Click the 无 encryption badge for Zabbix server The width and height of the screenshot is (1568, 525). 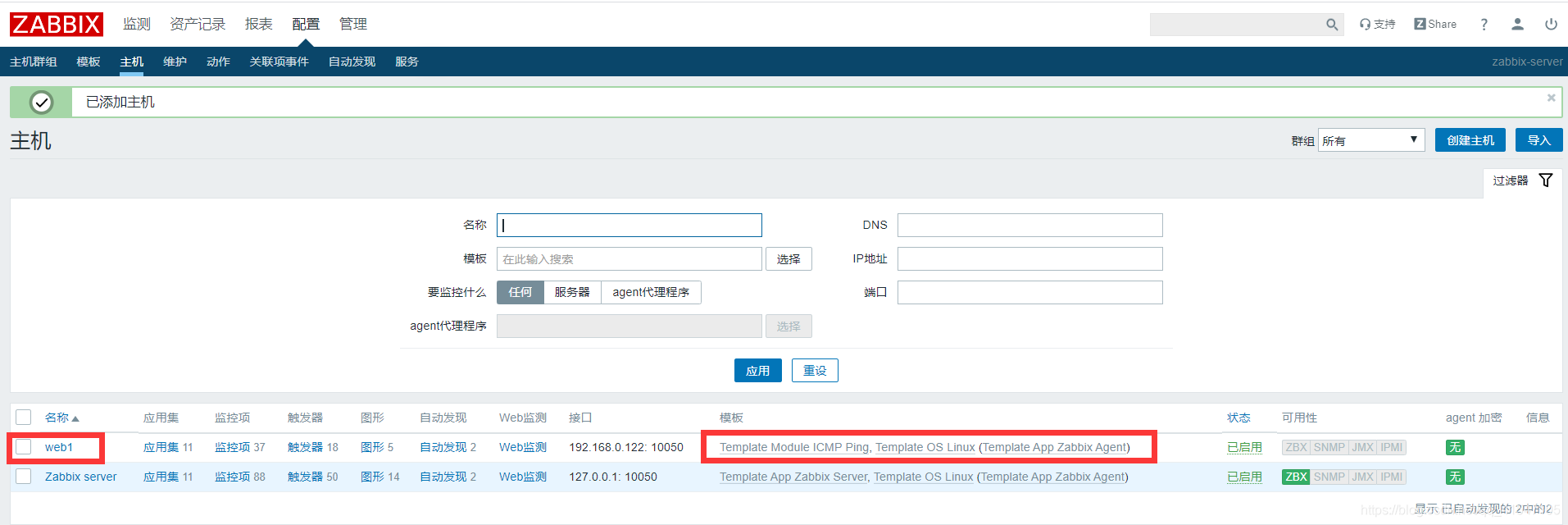point(1455,477)
